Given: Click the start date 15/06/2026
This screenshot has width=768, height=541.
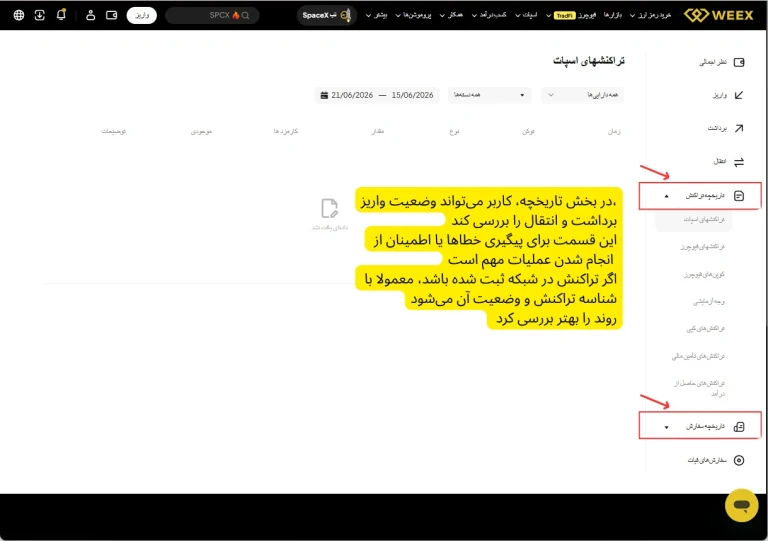Looking at the screenshot, I should pos(412,95).
